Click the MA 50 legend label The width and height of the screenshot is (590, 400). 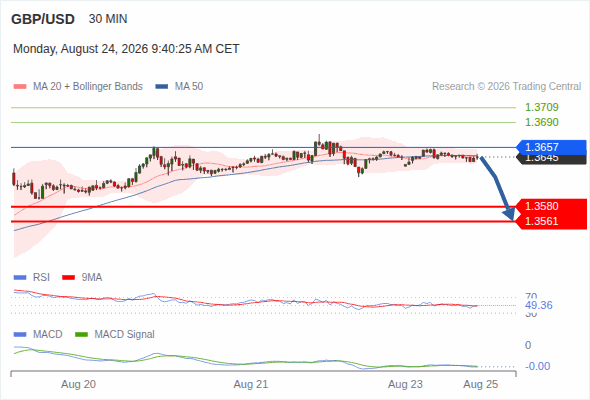189,87
